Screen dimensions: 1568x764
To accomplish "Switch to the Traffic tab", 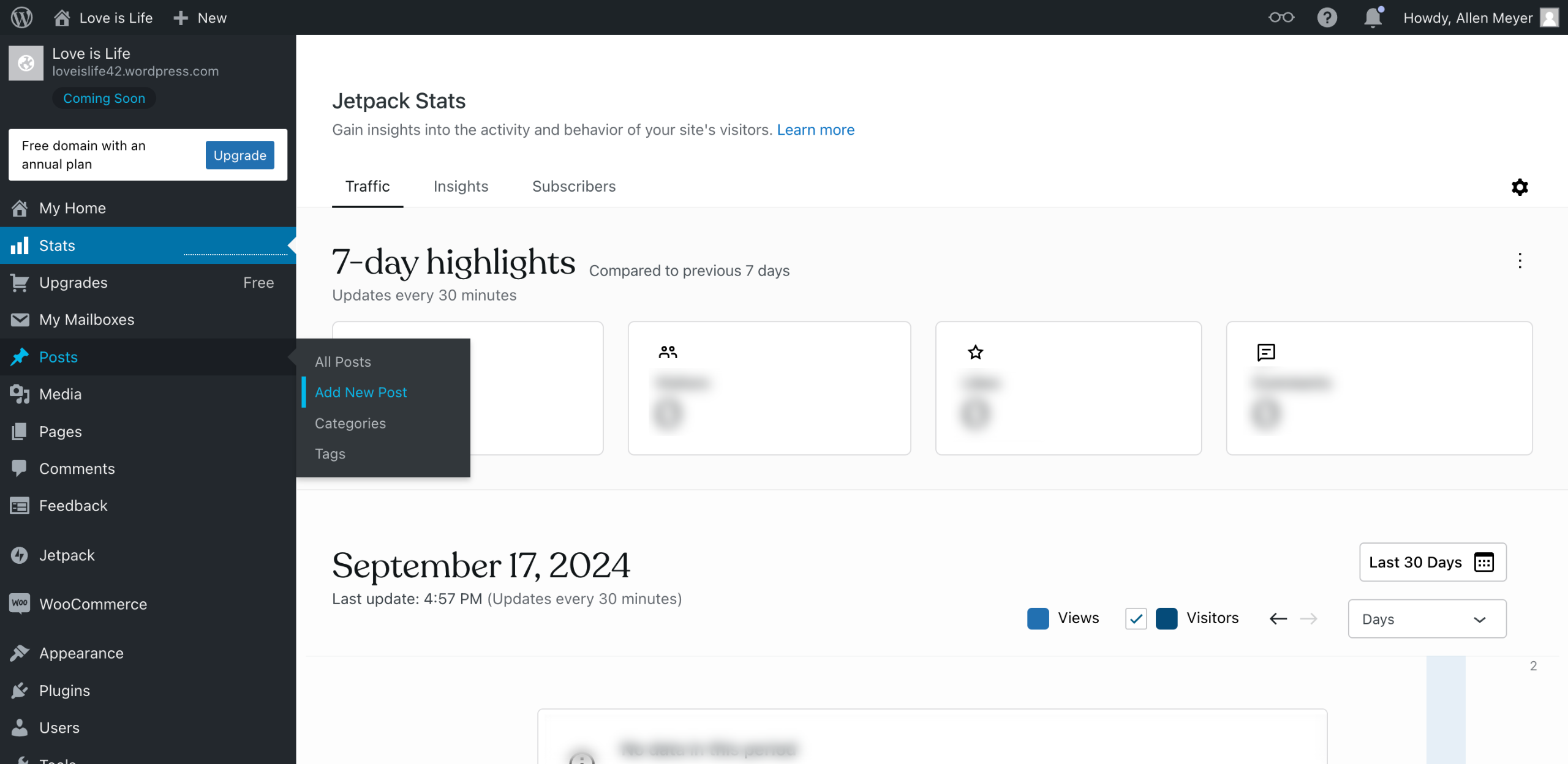I will (x=367, y=186).
